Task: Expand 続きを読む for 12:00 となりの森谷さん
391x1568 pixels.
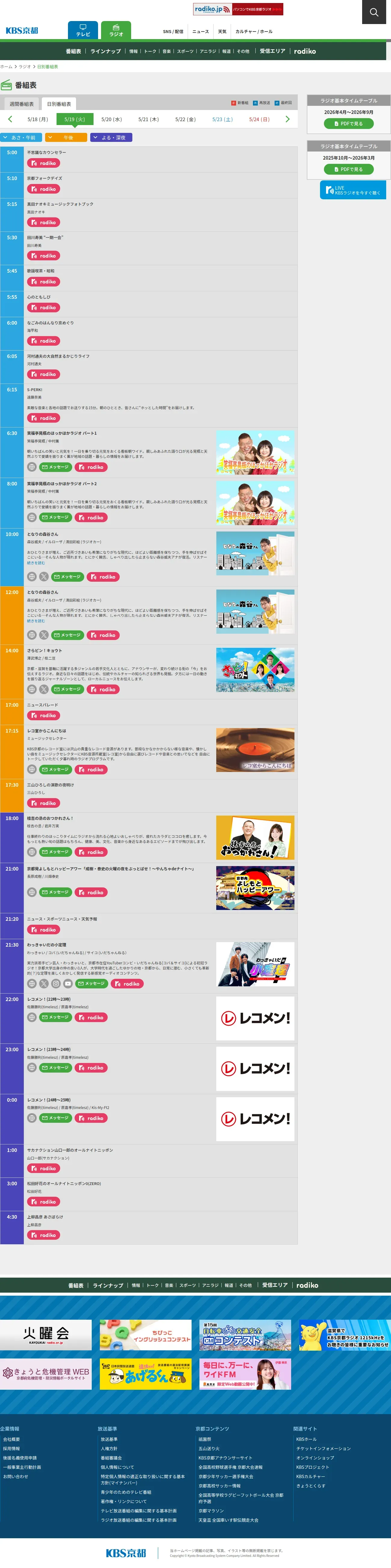Action: pos(36,621)
